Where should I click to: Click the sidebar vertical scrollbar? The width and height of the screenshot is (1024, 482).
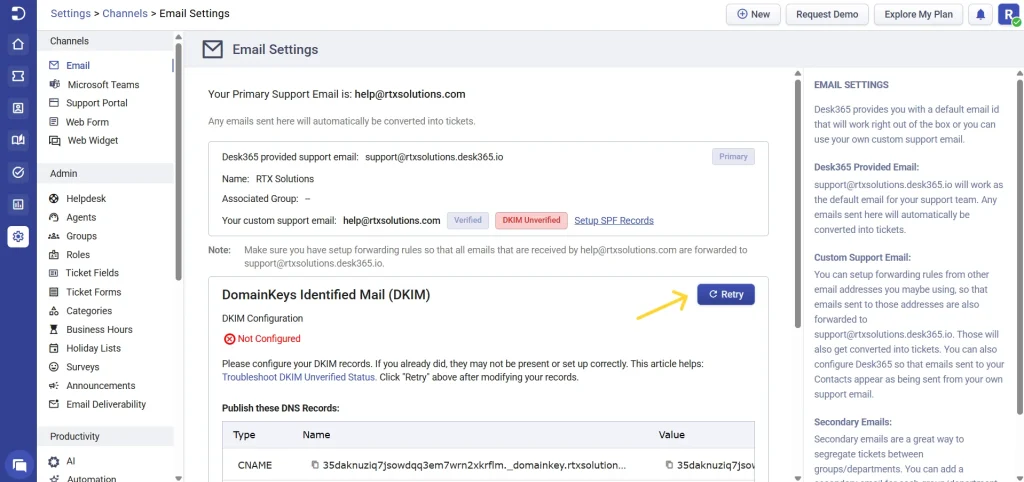click(x=178, y=160)
